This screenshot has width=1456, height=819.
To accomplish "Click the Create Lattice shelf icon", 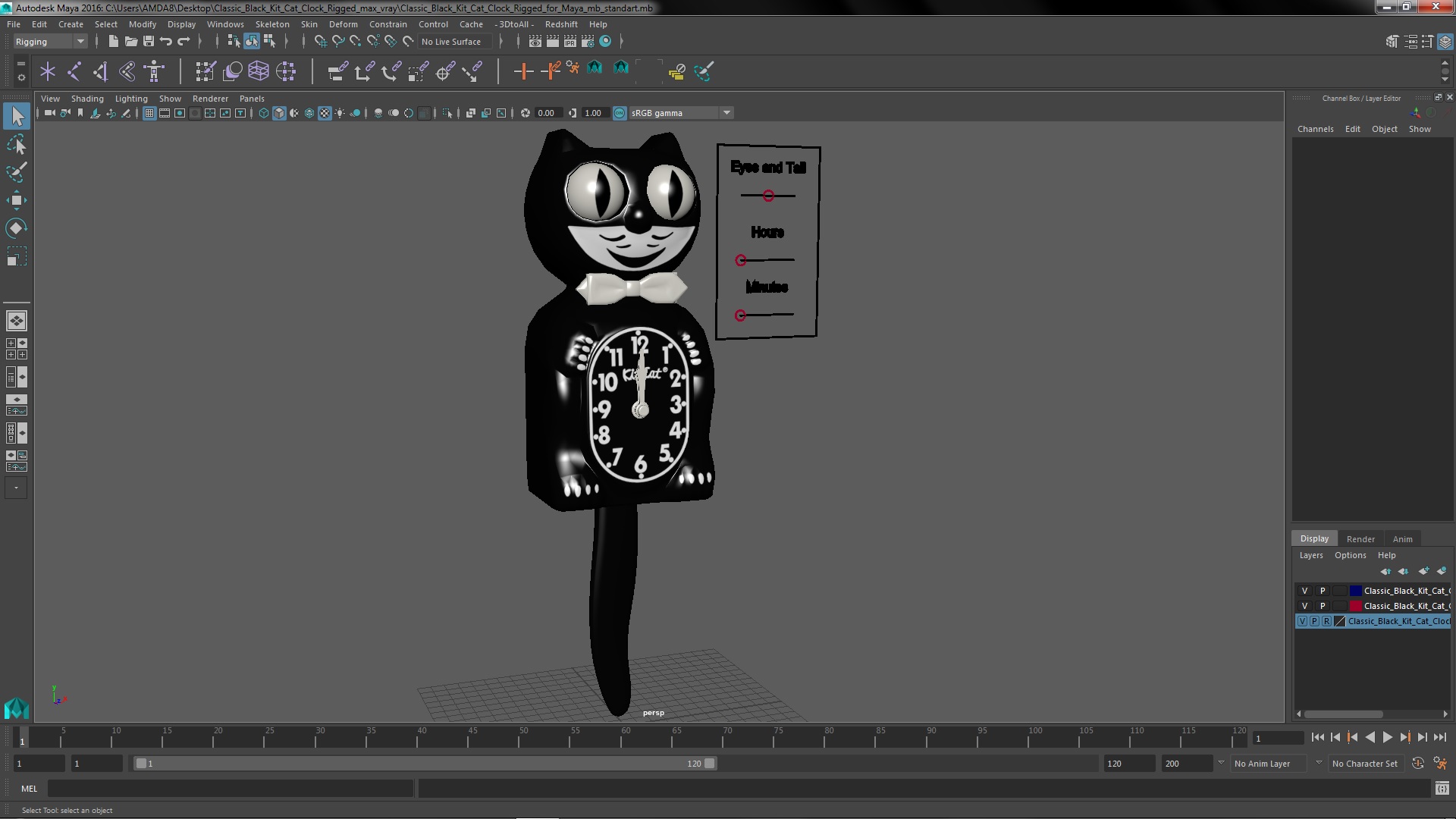I will tap(259, 71).
